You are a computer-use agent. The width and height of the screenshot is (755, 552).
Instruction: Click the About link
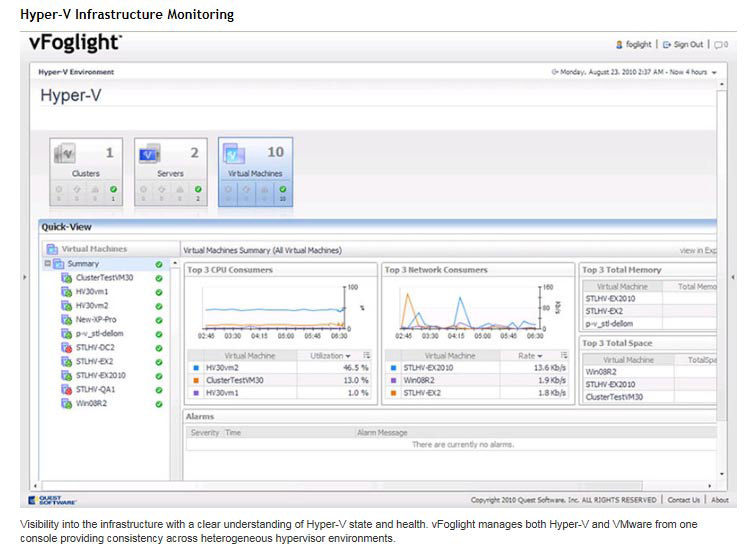(x=720, y=500)
